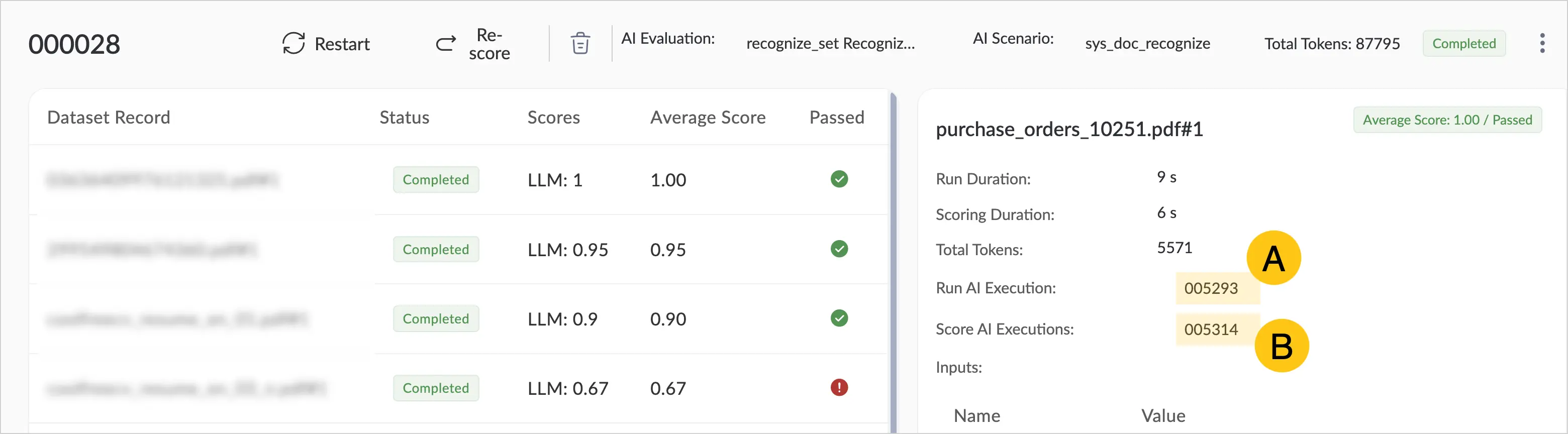This screenshot has width=1568, height=434.
Task: Click the Restart circular arrows icon
Action: [293, 44]
